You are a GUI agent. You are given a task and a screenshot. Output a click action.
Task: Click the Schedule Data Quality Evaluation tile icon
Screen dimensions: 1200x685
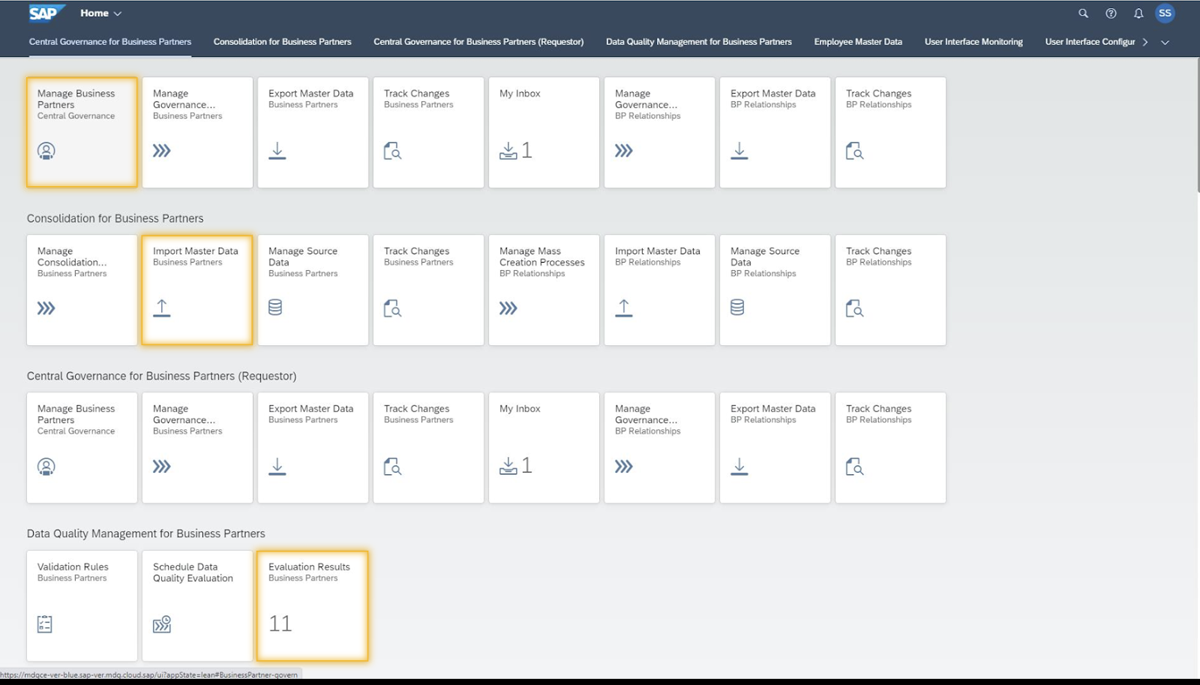tap(162, 624)
